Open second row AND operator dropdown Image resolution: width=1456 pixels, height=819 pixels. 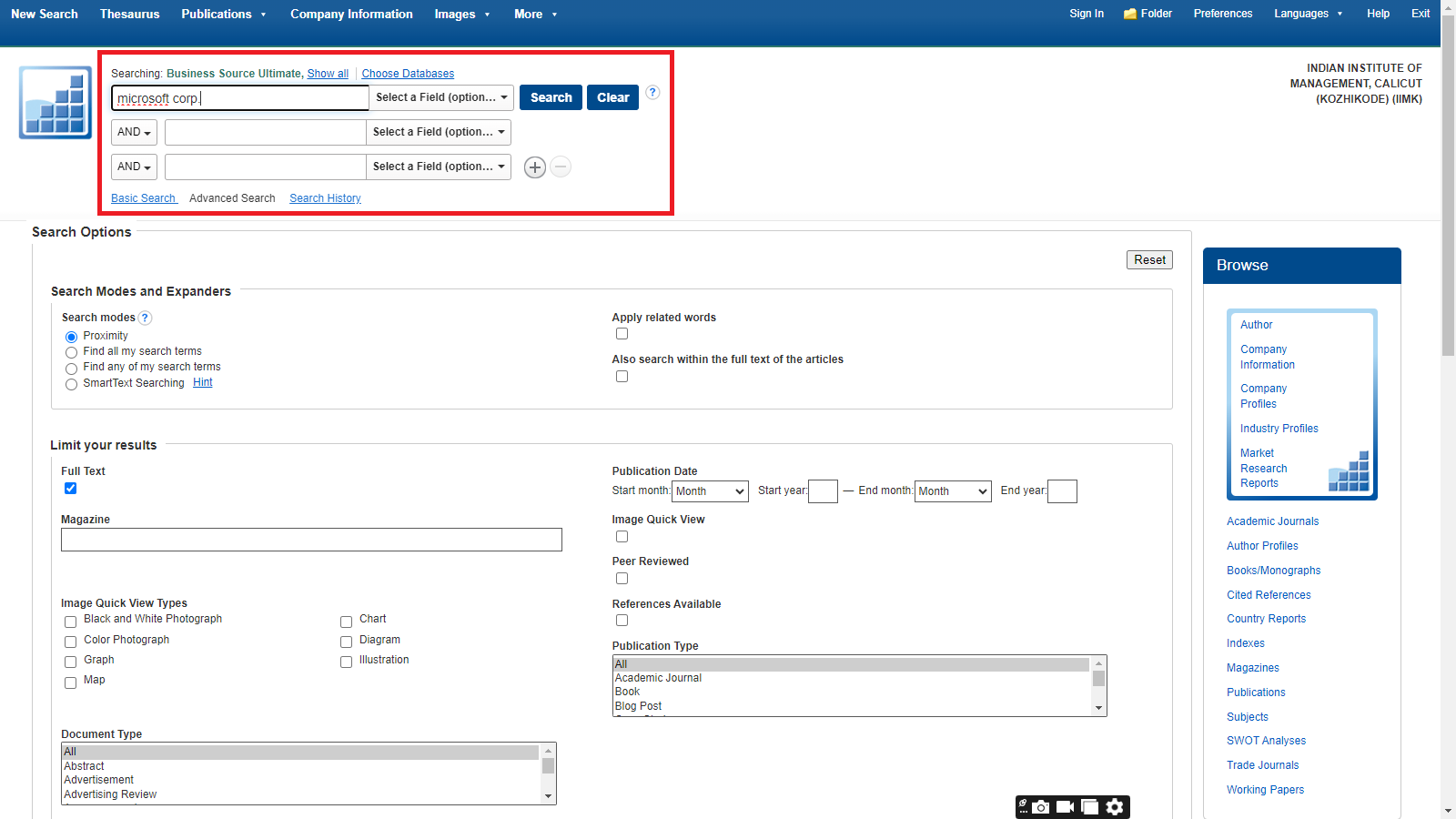click(x=134, y=133)
